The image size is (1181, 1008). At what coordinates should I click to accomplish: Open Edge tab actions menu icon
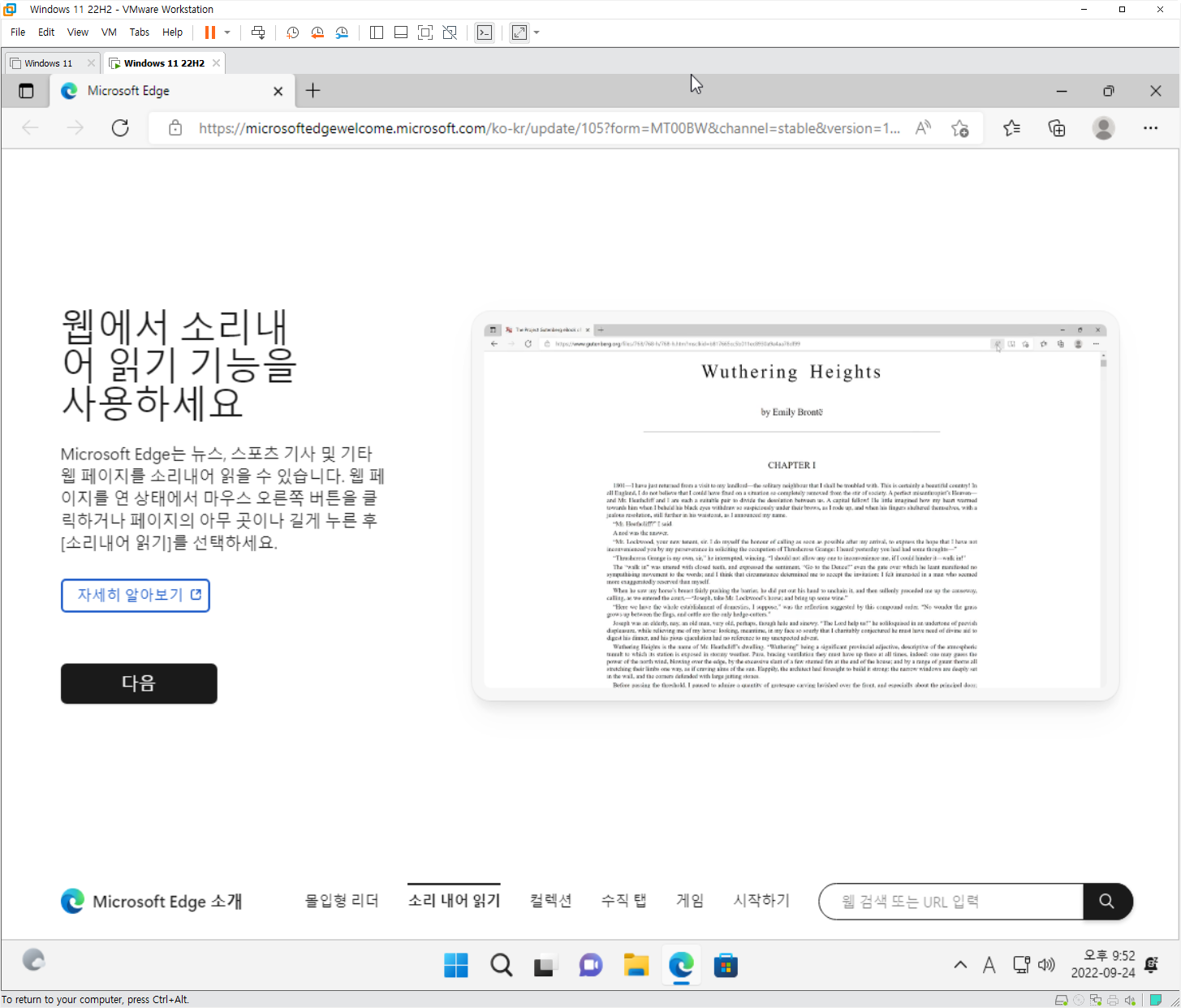click(x=26, y=91)
